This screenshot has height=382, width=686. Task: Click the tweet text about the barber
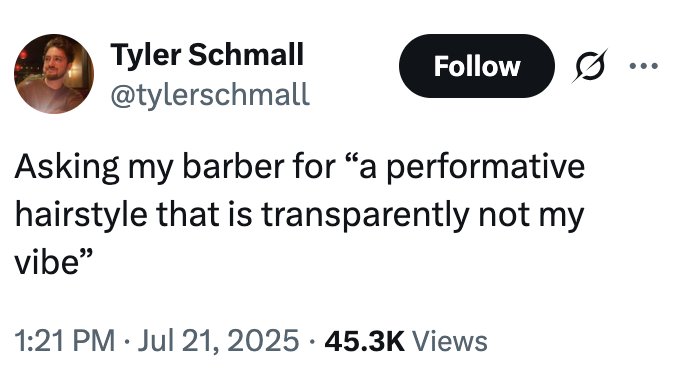coord(300,214)
